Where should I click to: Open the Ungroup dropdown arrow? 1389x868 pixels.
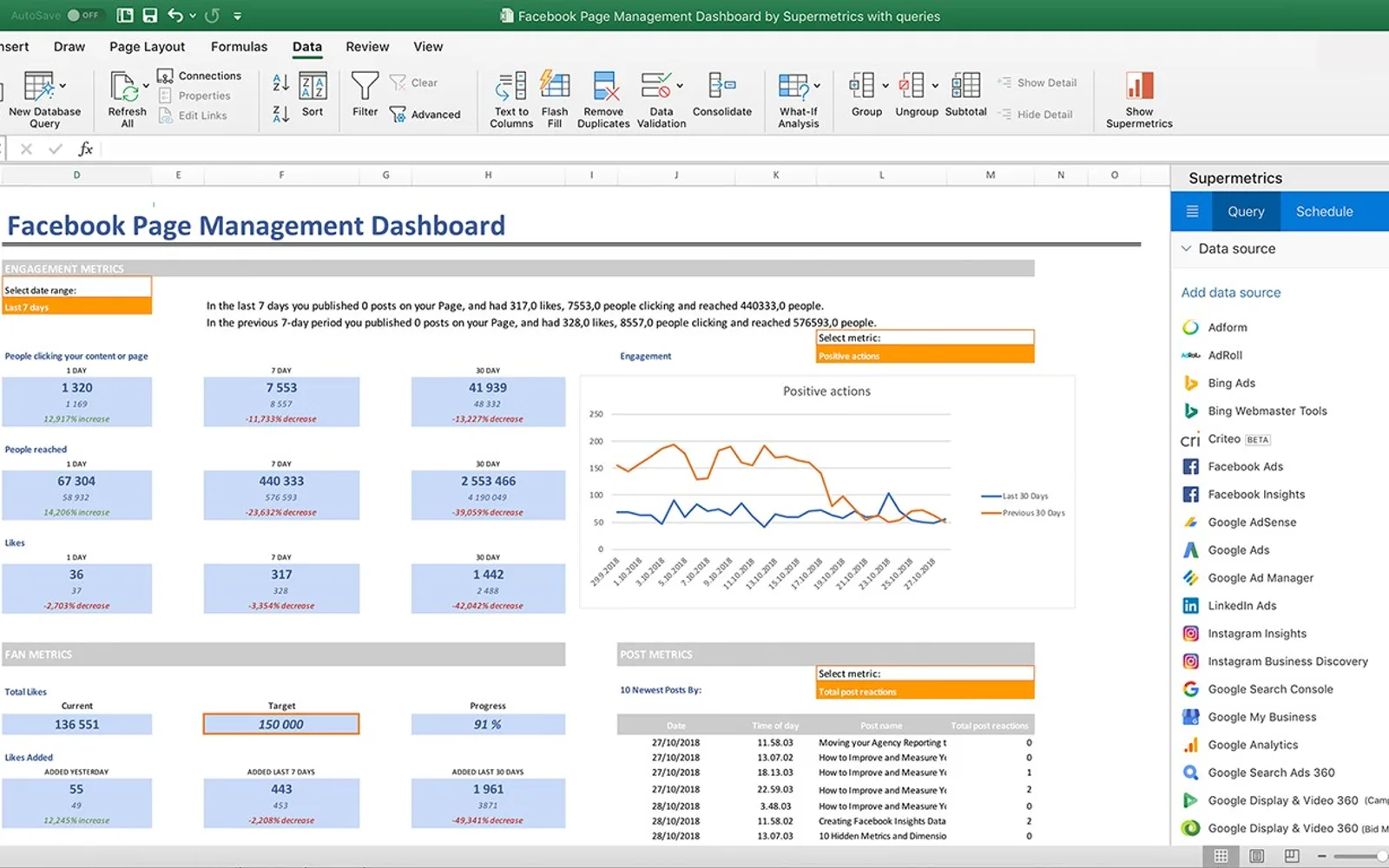[x=934, y=86]
